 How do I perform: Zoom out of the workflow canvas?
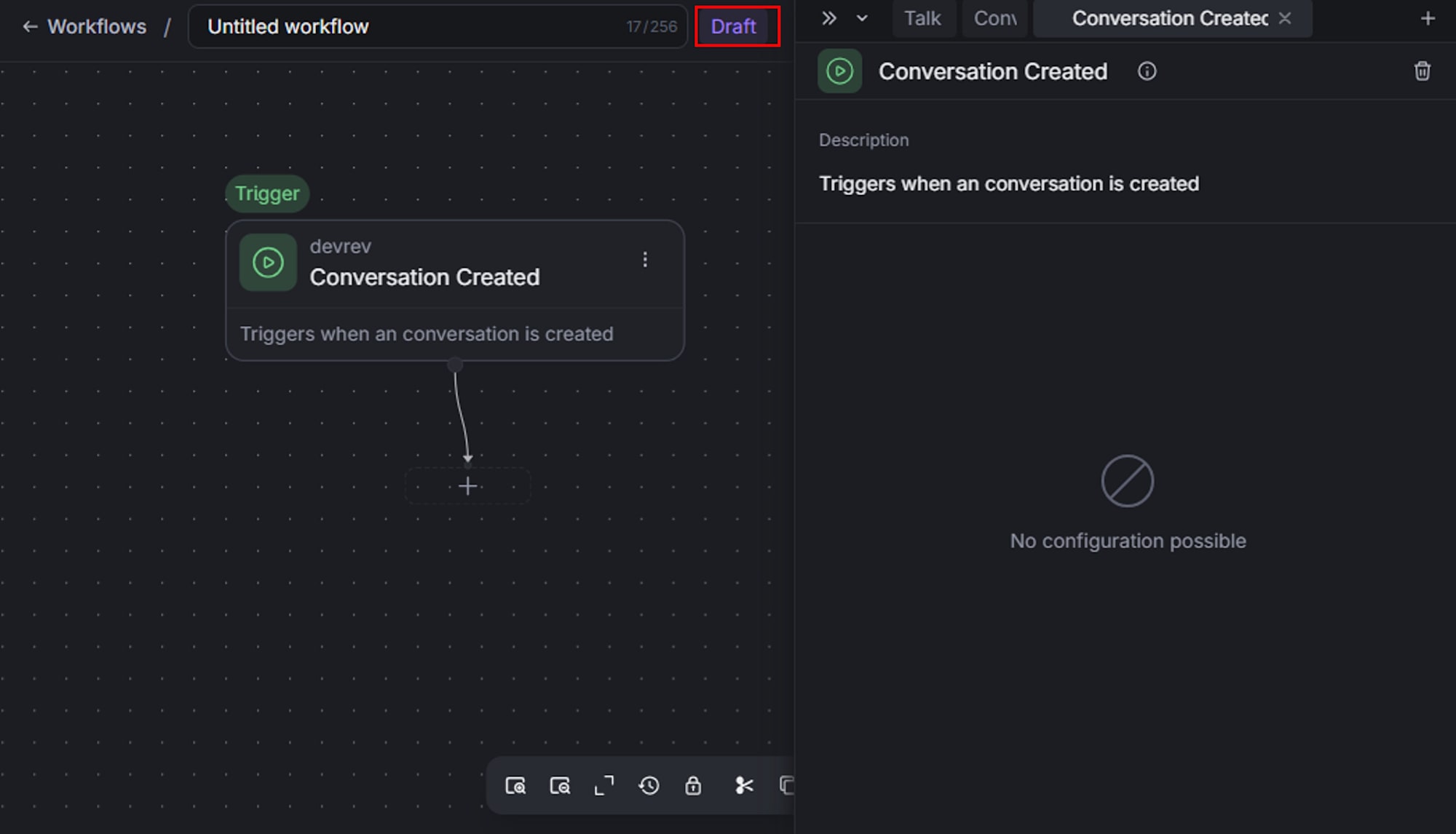[560, 786]
